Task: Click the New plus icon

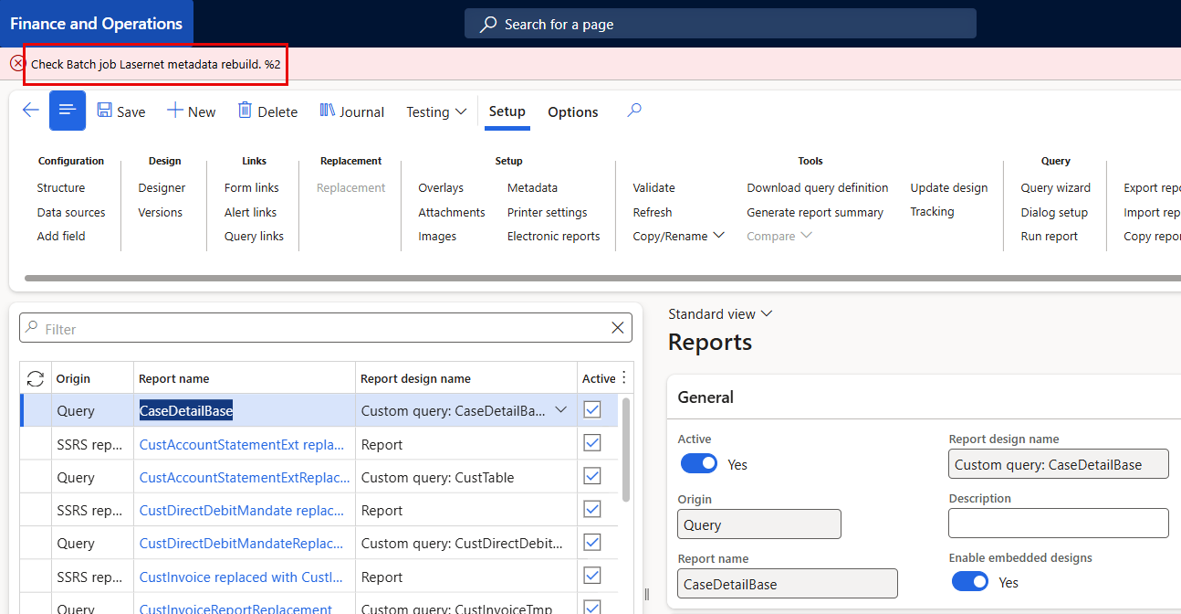Action: click(x=175, y=111)
